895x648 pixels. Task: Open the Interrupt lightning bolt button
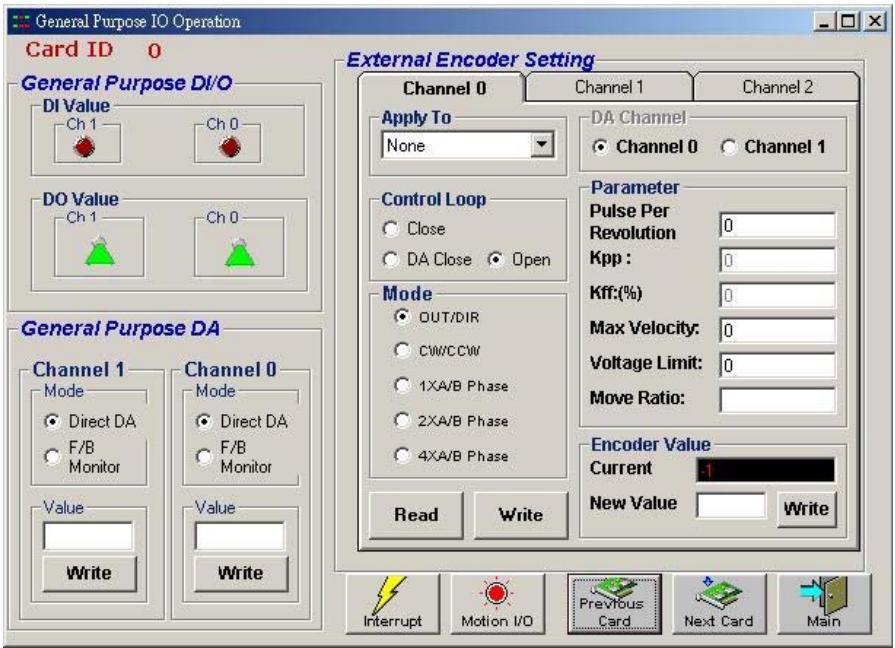click(393, 603)
